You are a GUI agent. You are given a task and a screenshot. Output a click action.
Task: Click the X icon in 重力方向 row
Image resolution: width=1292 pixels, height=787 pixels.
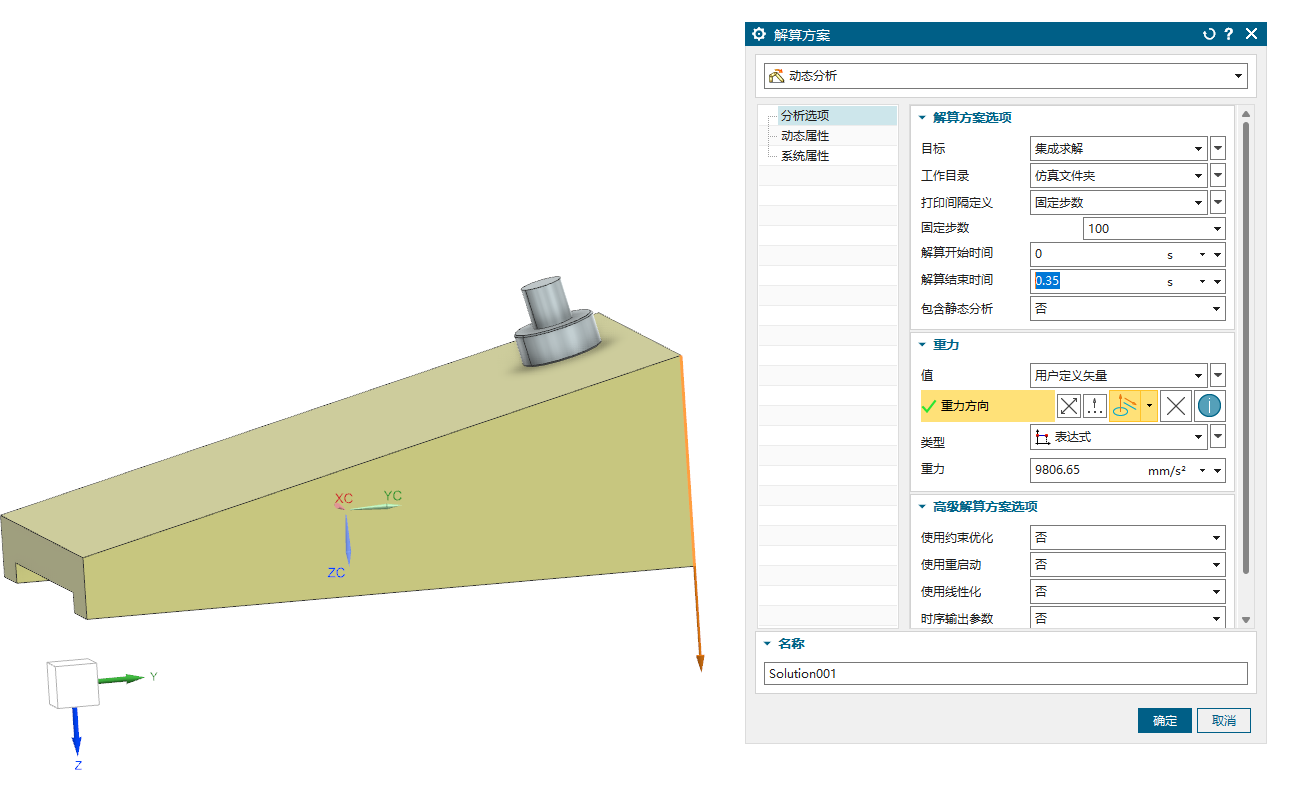tap(1177, 406)
